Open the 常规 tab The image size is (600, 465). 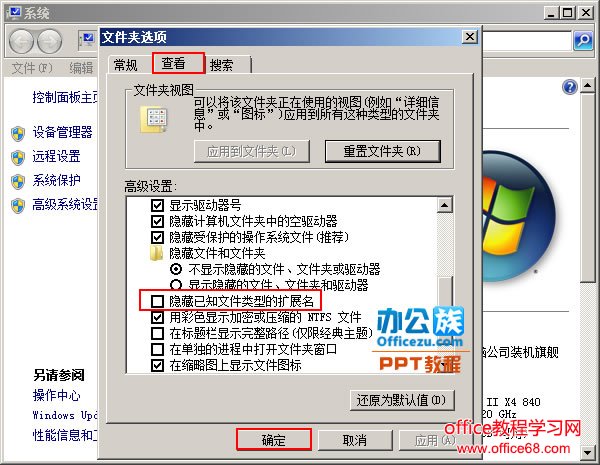click(x=128, y=65)
